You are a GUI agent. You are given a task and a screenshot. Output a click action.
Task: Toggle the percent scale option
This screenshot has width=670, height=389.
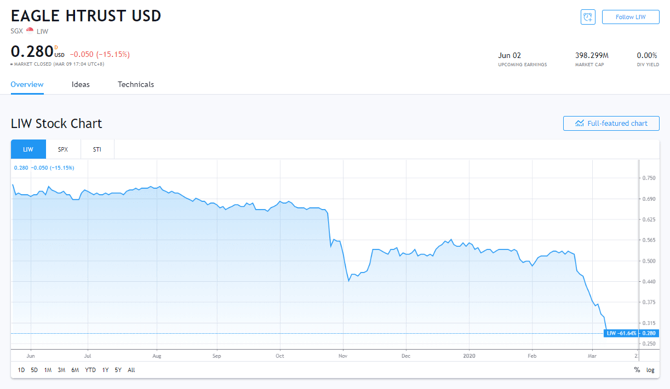click(637, 370)
